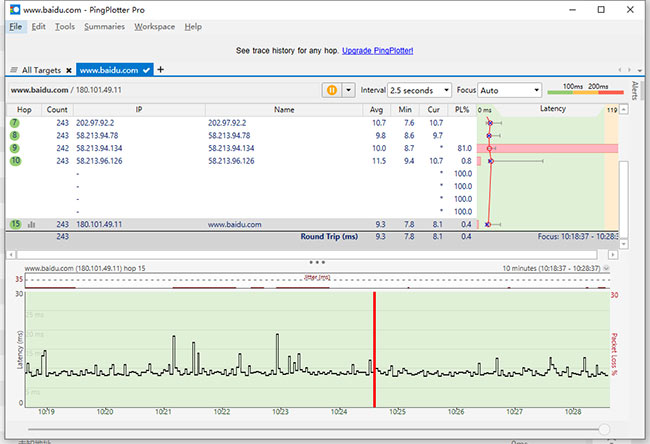Click the Upgrade PingPlotter link
The width and height of the screenshot is (650, 444).
(x=377, y=51)
